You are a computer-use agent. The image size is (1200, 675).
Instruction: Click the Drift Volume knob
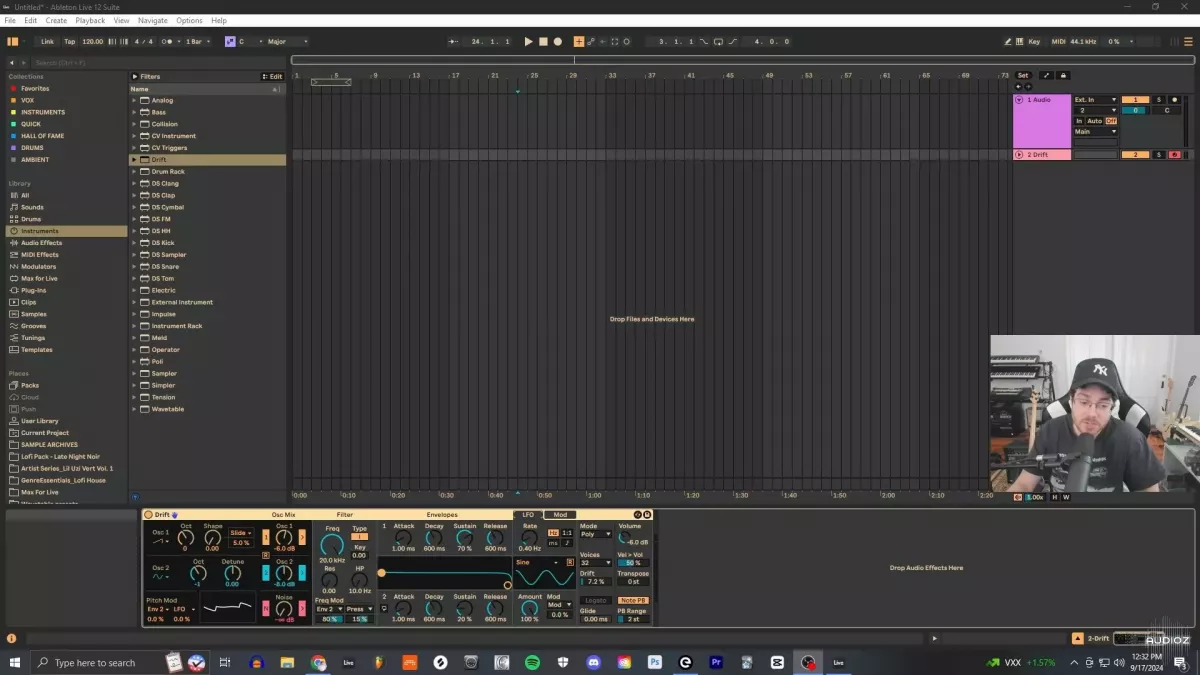625,536
